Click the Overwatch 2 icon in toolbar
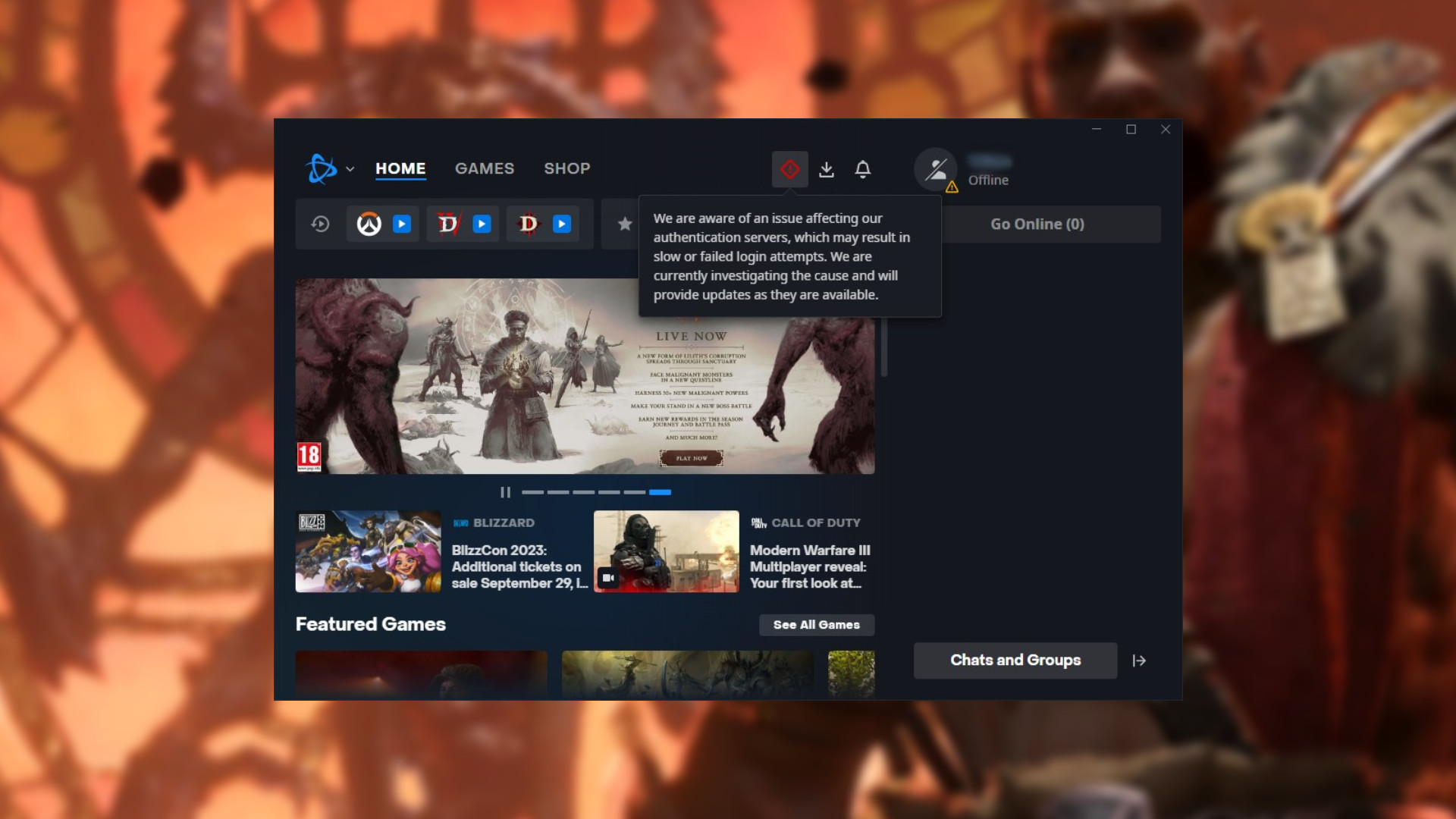The height and width of the screenshot is (819, 1456). (368, 223)
